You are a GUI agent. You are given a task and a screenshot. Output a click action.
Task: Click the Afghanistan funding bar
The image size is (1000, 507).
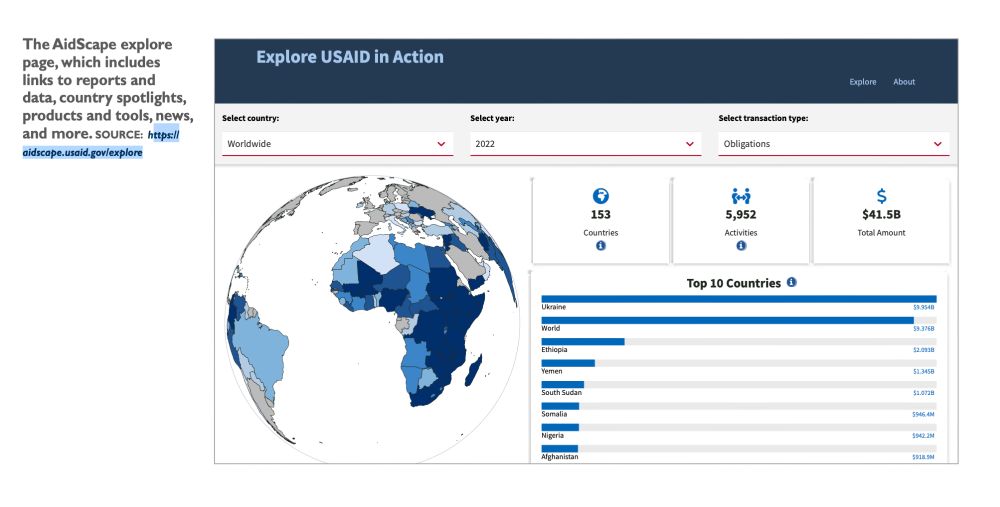[x=559, y=449]
